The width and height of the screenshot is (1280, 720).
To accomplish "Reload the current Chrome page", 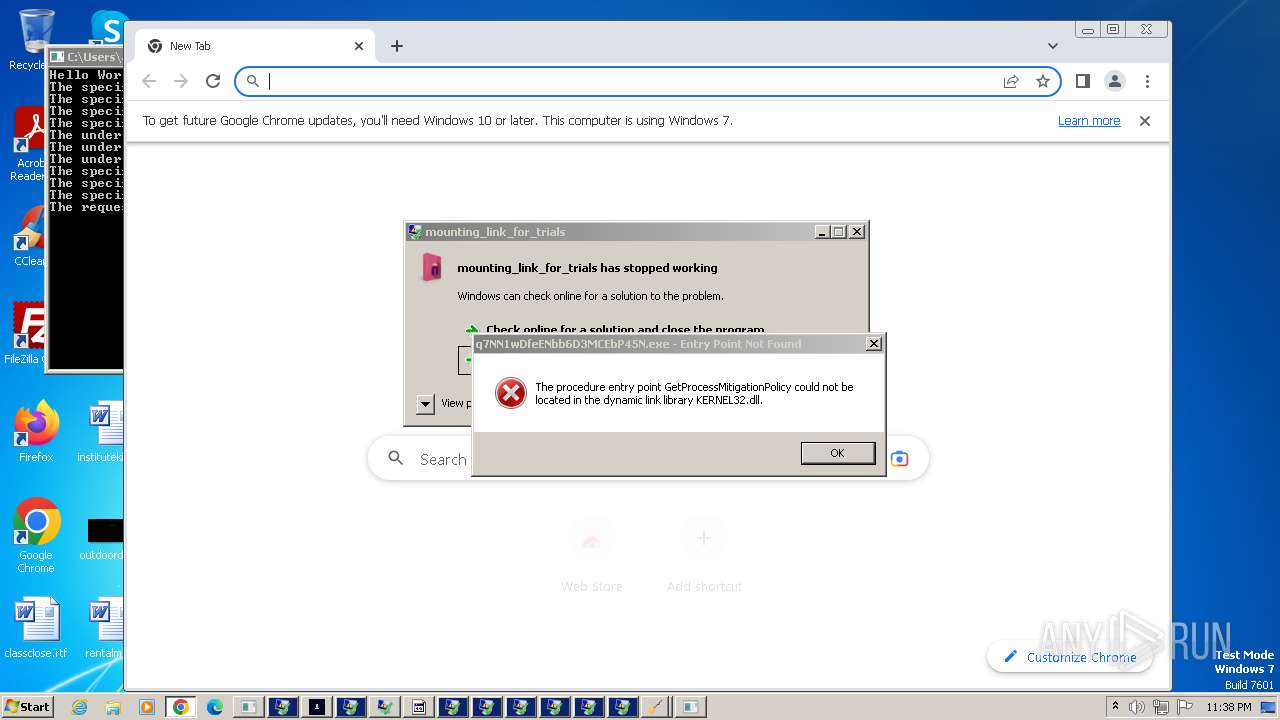I will [x=213, y=81].
